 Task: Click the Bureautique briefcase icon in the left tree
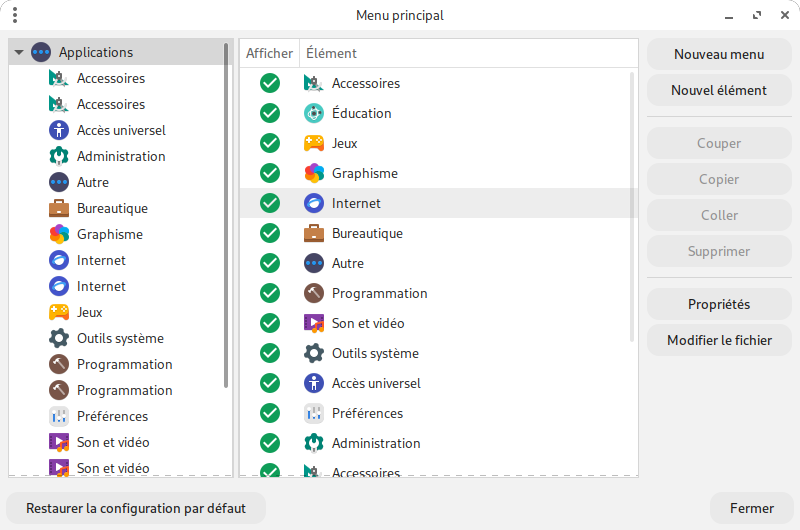59,208
